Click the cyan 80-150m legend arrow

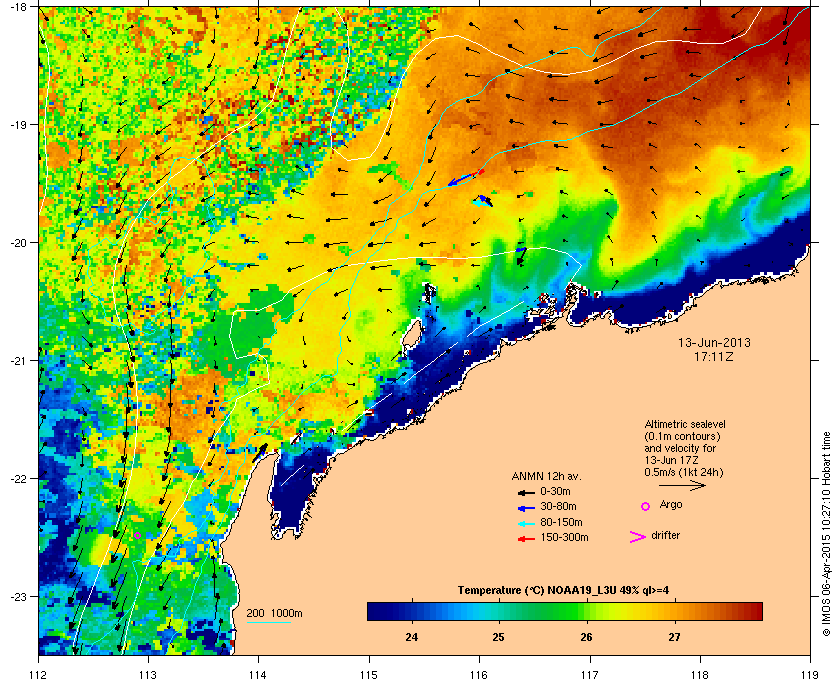(x=526, y=524)
